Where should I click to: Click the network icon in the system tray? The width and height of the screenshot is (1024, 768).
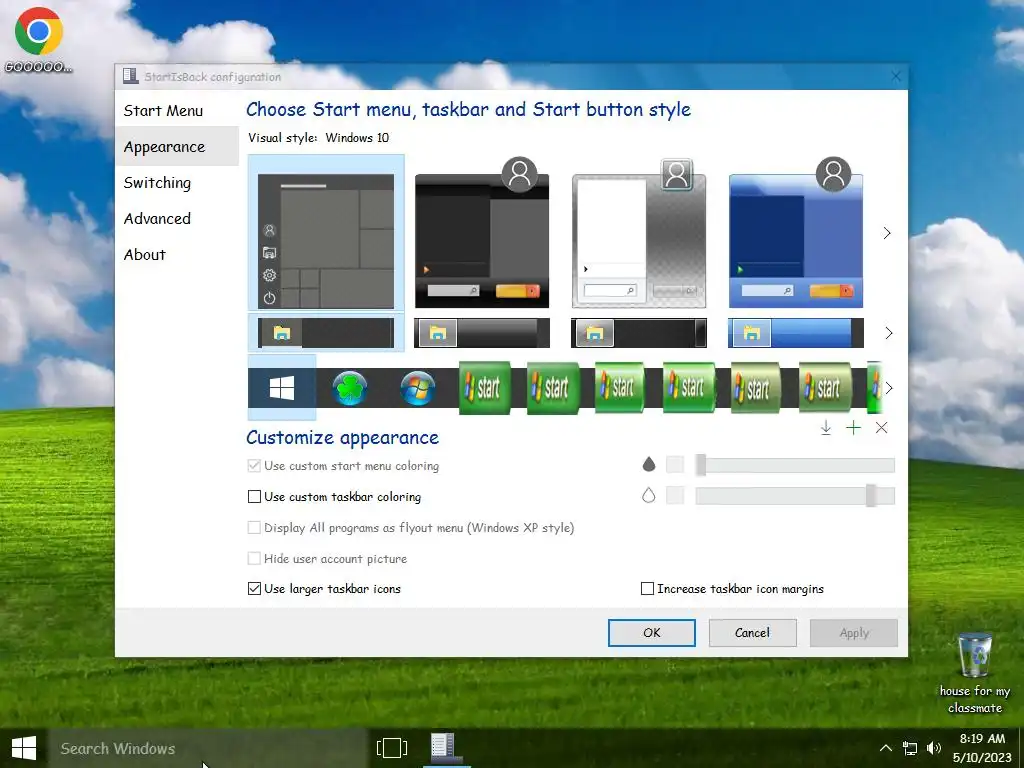click(910, 748)
